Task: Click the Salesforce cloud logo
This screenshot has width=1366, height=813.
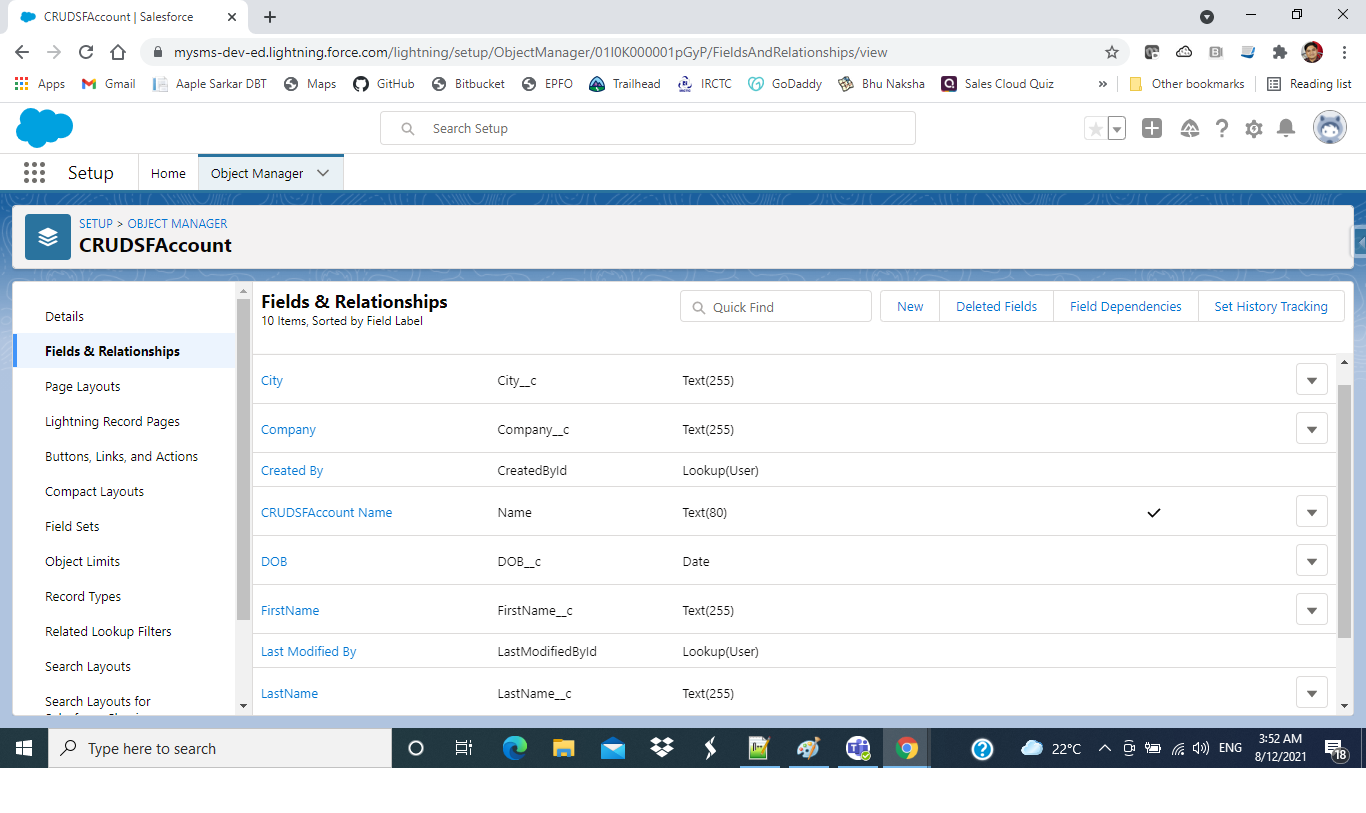Action: click(x=45, y=128)
